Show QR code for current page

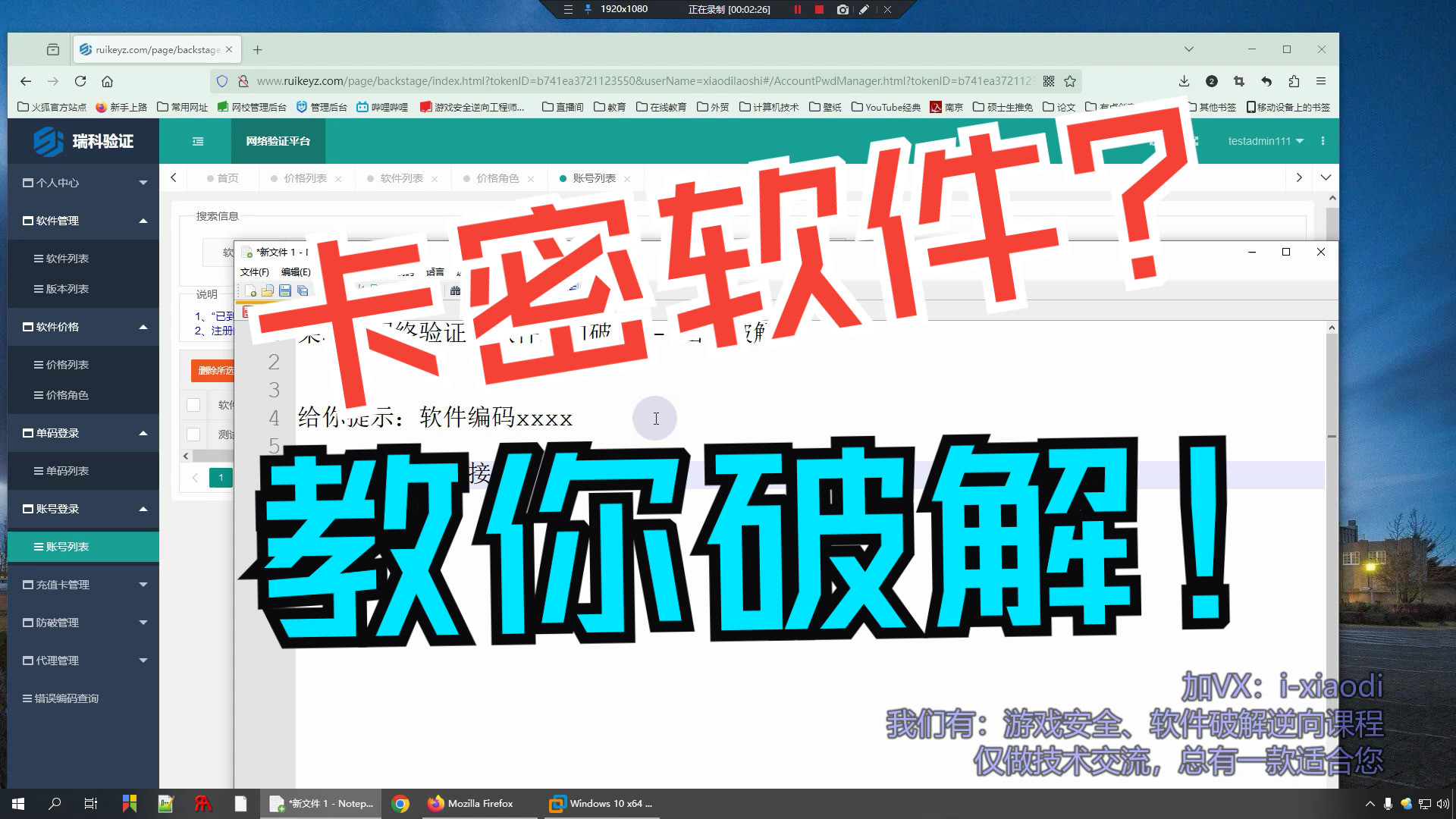(1049, 81)
